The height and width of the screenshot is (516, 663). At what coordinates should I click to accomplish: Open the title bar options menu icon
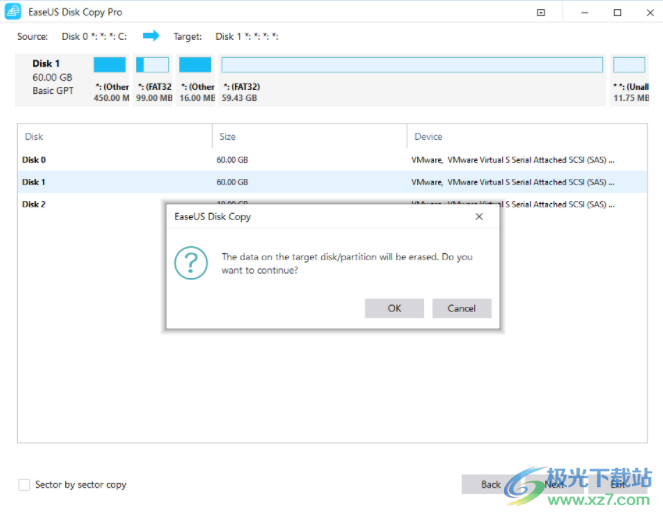point(541,13)
